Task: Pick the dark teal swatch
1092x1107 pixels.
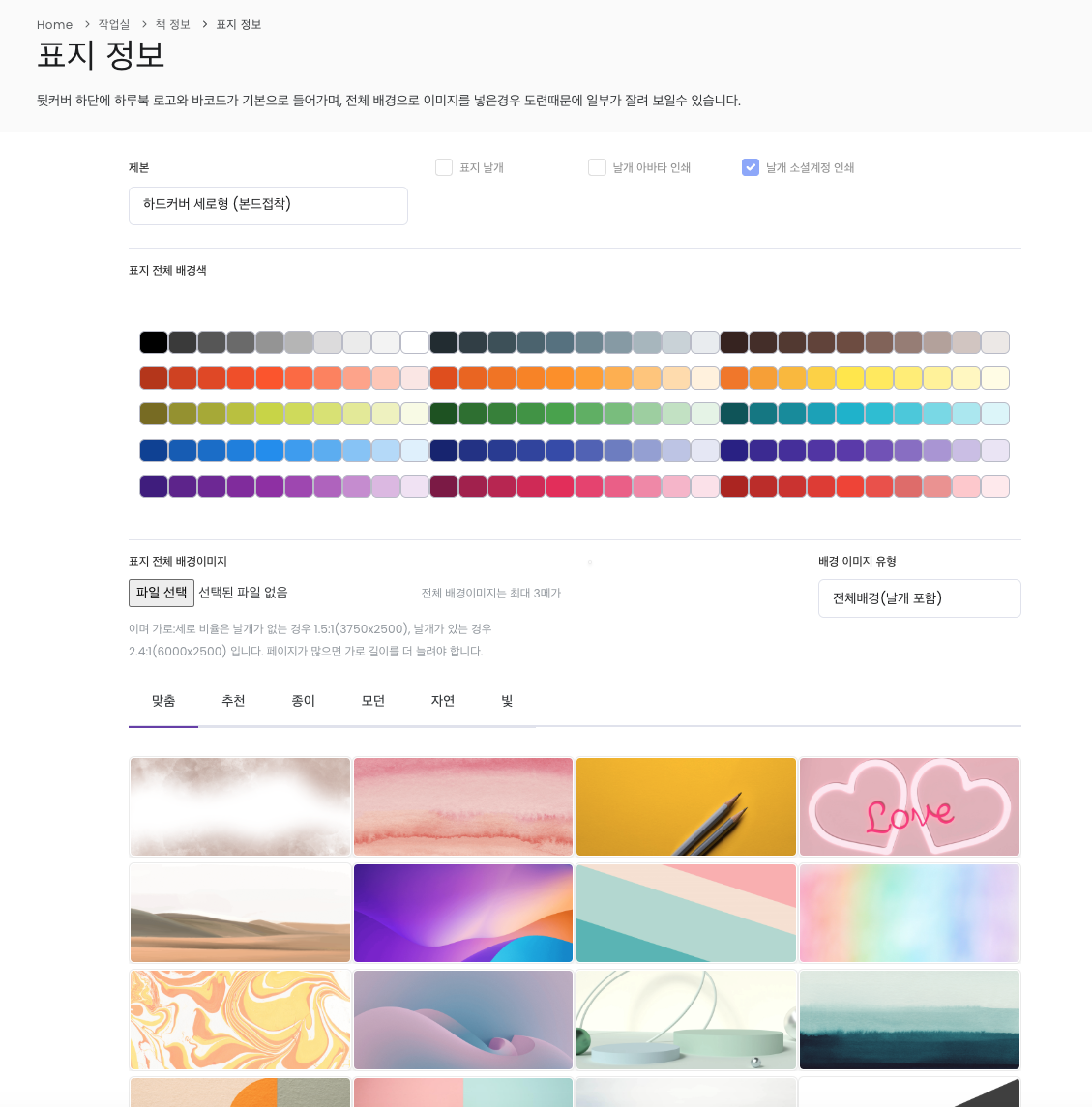Action: 734,414
